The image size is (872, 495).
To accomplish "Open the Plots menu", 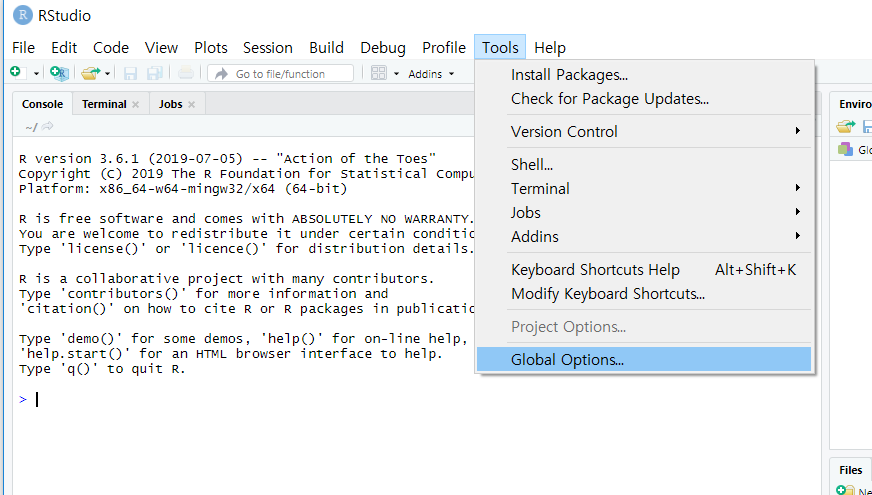I will (211, 48).
